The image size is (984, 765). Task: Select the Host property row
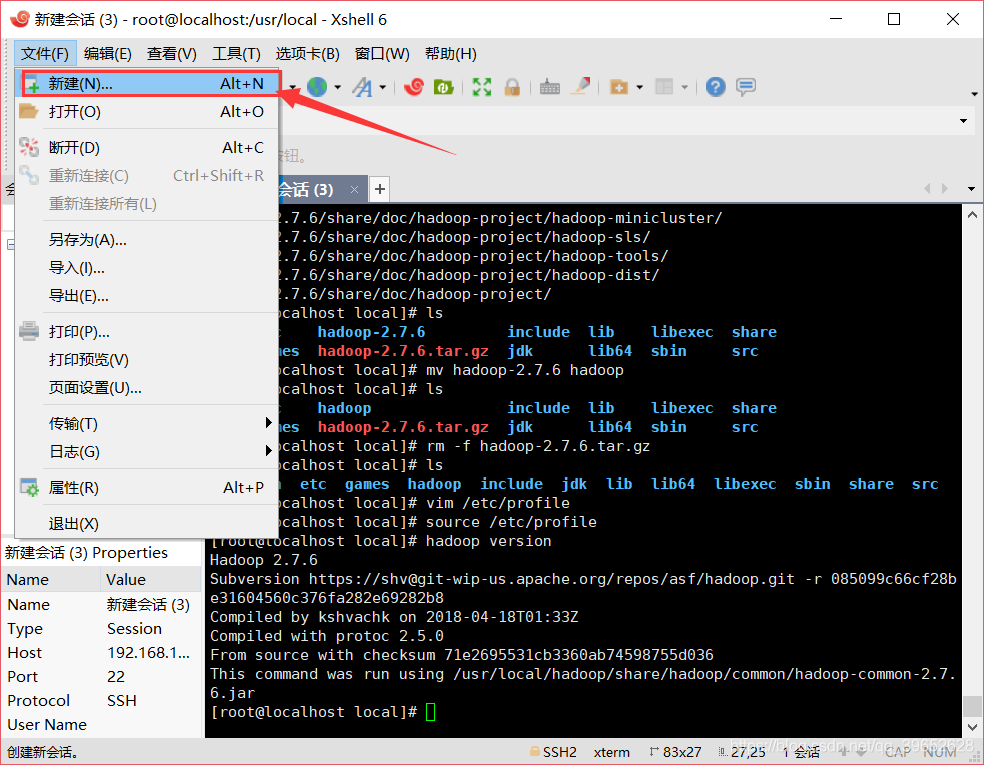[x=102, y=653]
